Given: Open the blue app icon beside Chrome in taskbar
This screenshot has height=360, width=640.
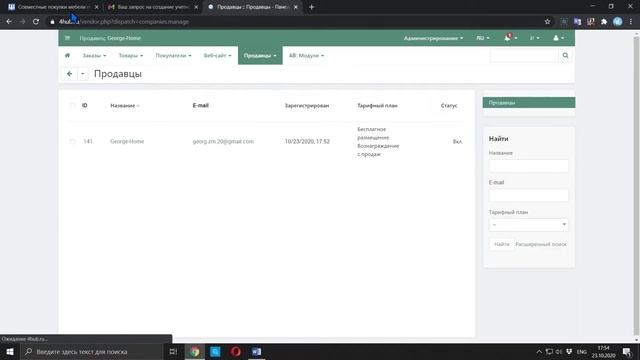Looking at the screenshot, I should coord(215,351).
